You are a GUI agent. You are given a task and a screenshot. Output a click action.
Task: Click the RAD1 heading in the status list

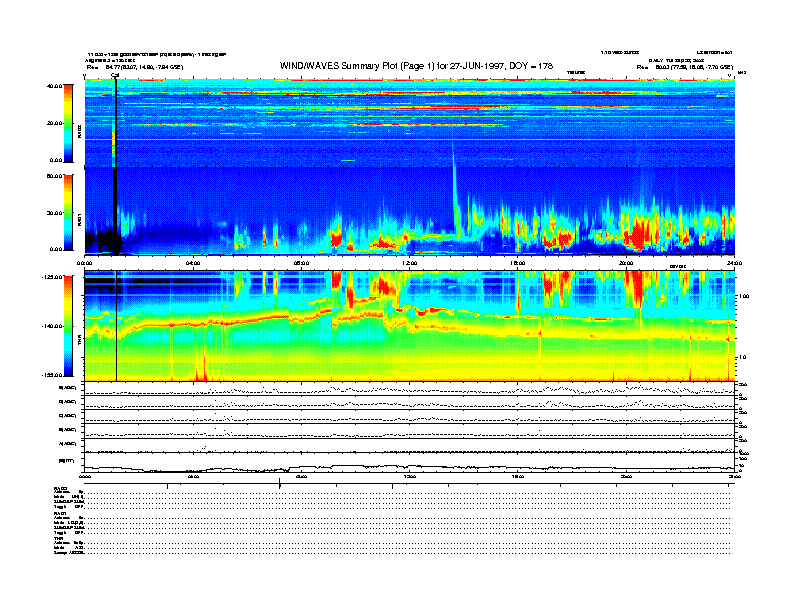coord(60,514)
